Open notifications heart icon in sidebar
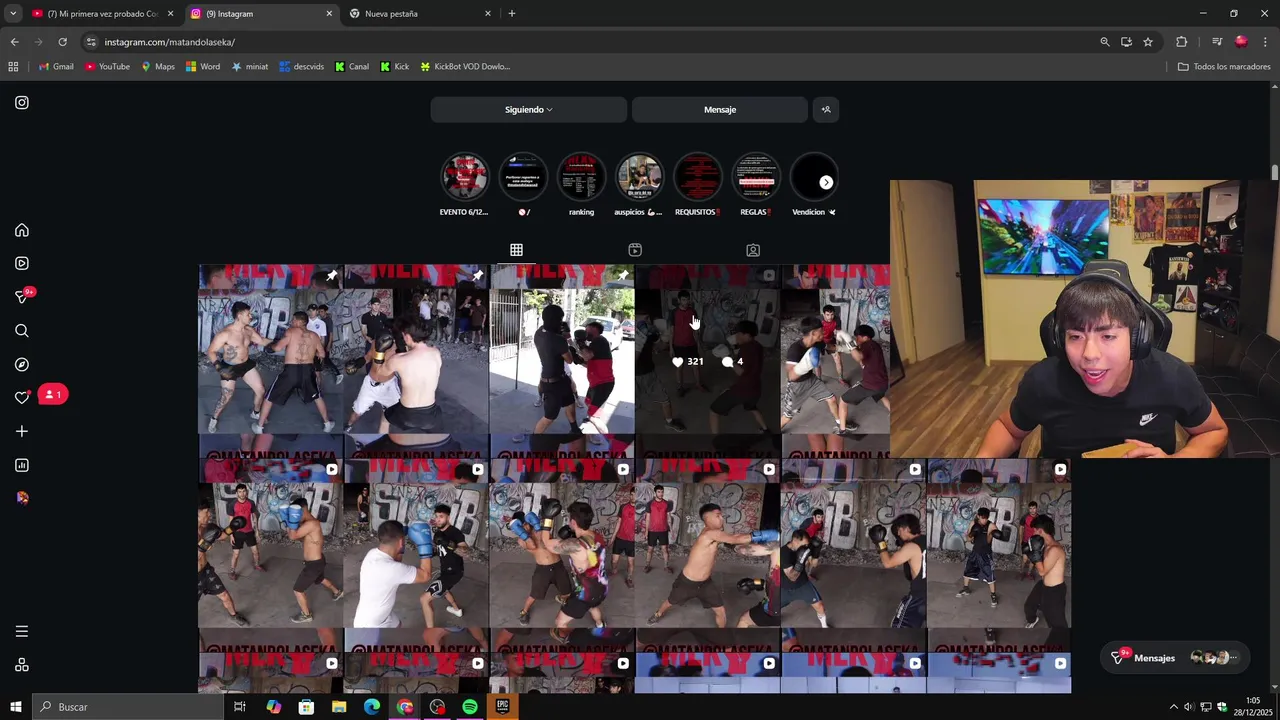 (22, 398)
